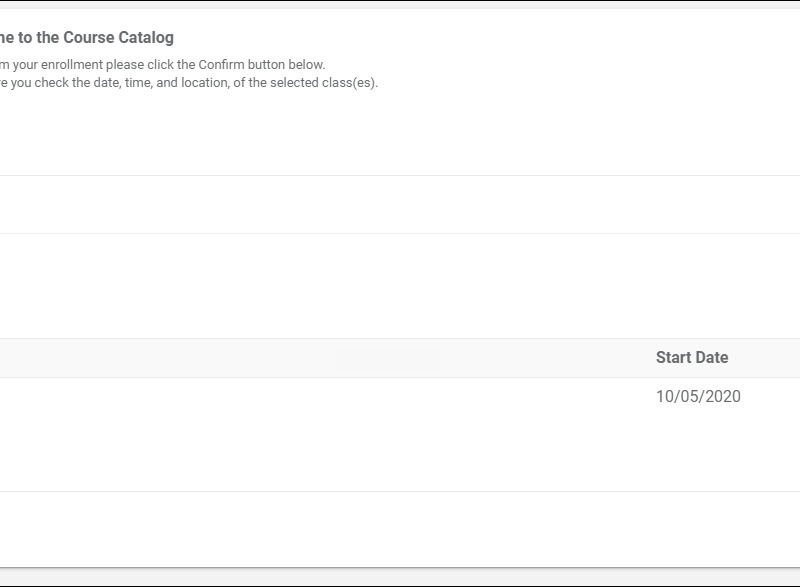Click the Course Catalog heading text
The height and width of the screenshot is (587, 800).
coord(118,38)
